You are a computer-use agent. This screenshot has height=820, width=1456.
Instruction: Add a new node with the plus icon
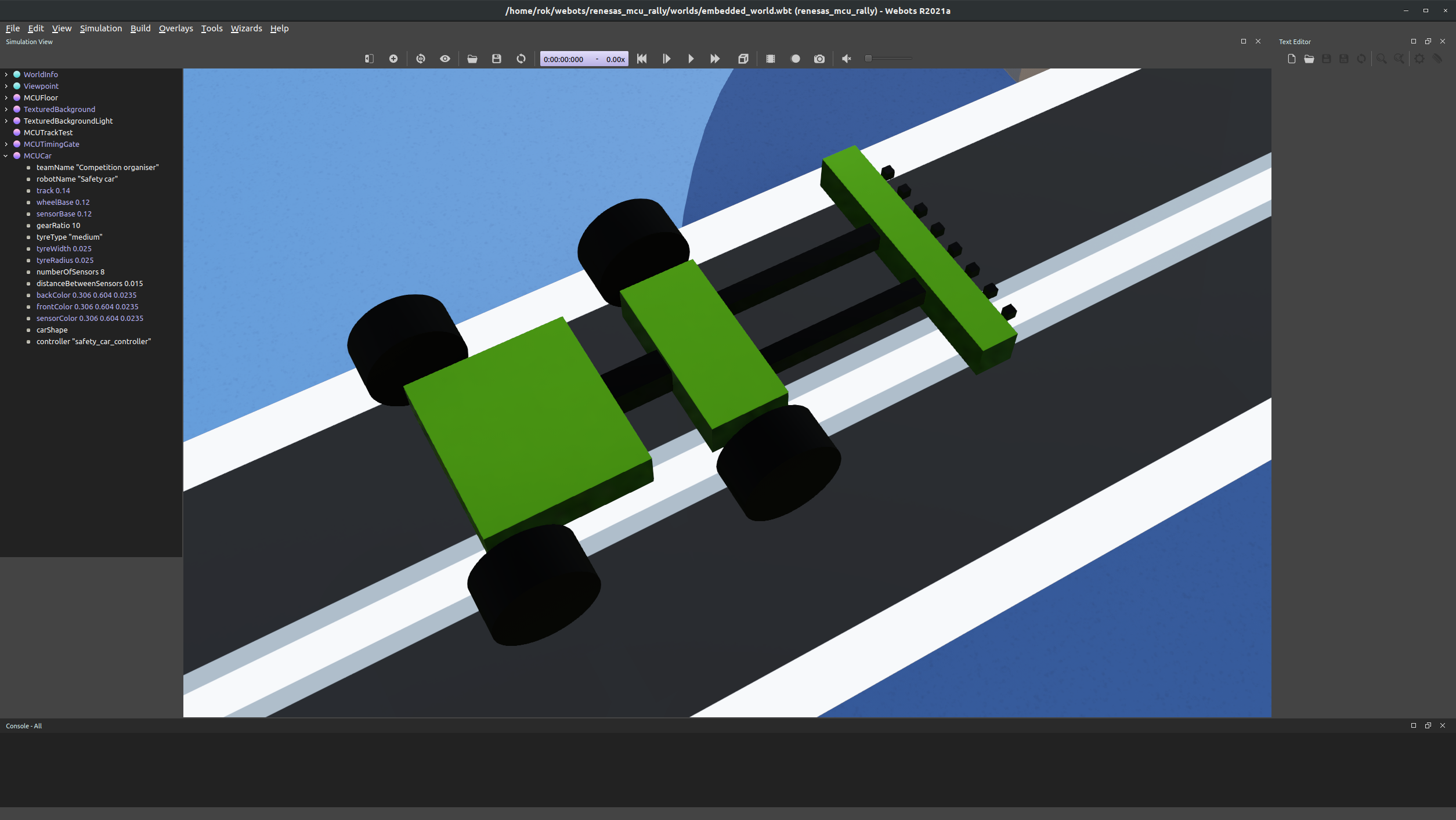[393, 58]
